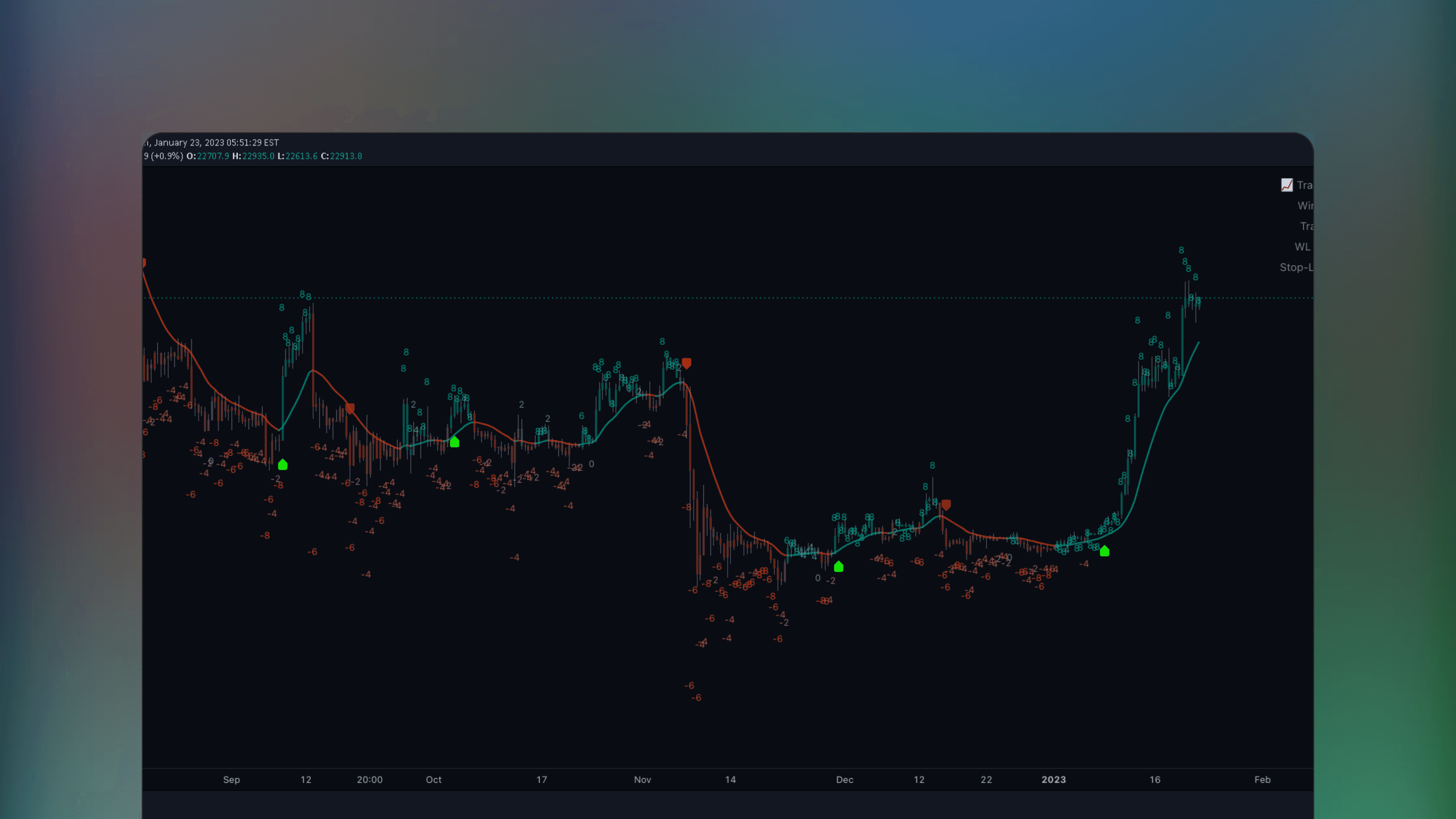Viewport: 1456px width, 819px height.
Task: Click the trend line icon in the legend checkbox
Action: point(1287,184)
